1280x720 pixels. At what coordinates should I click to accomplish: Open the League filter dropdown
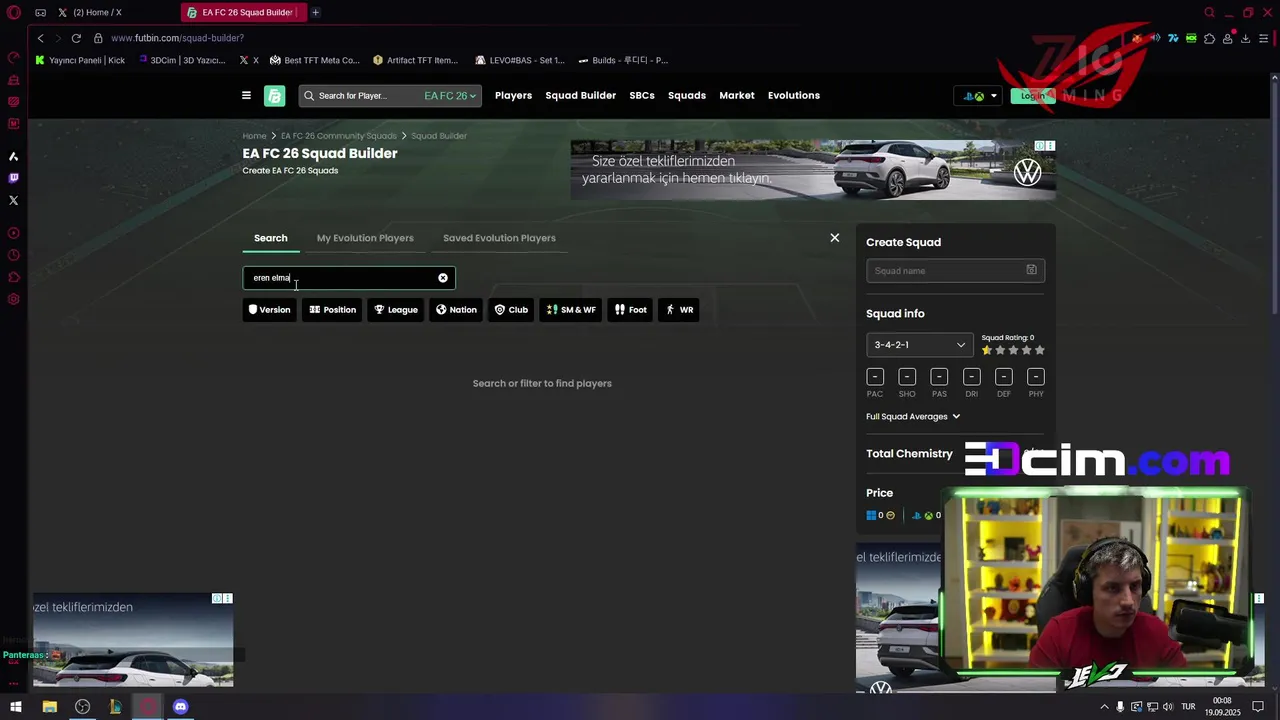point(396,310)
